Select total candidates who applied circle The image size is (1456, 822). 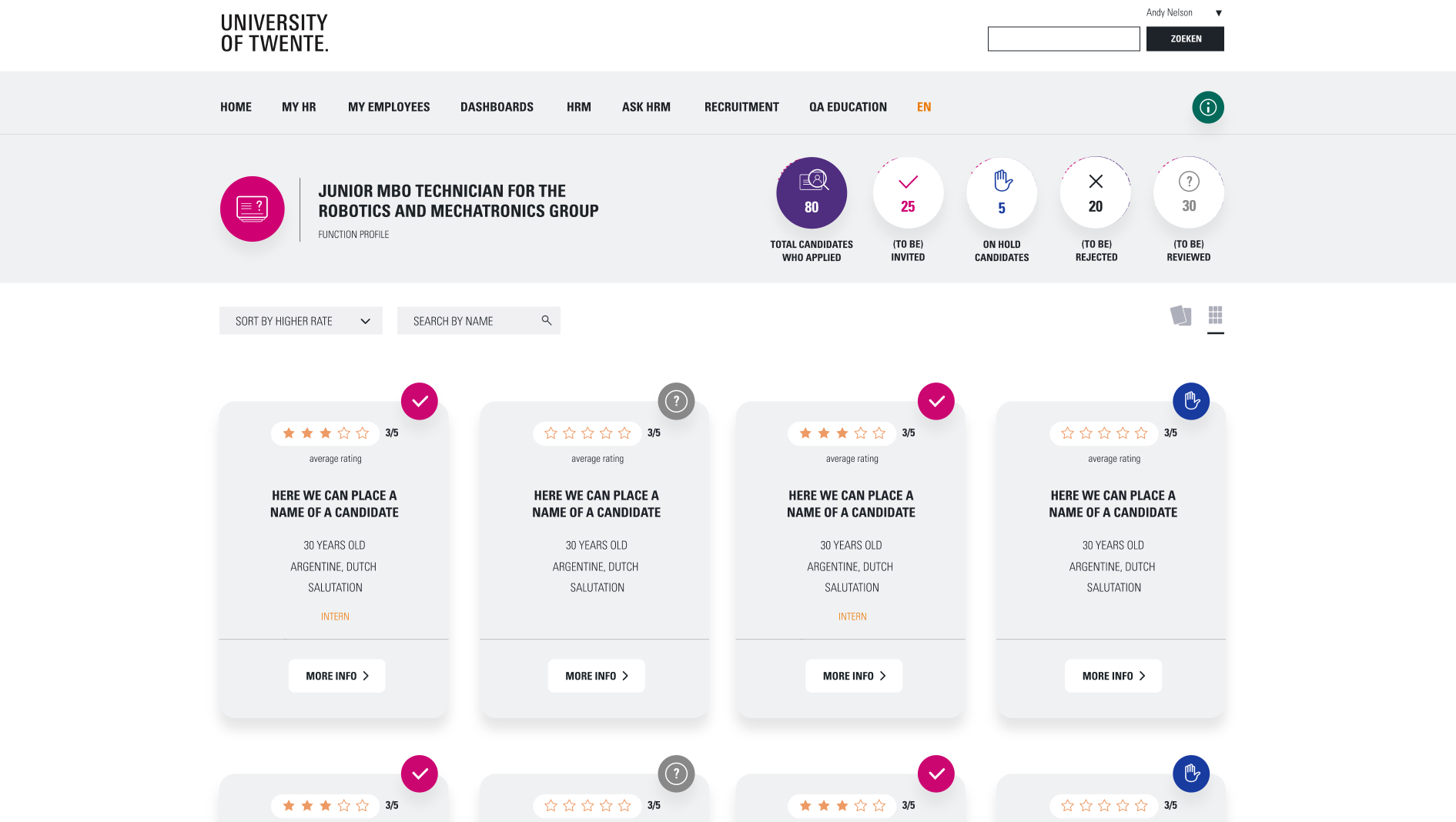pos(811,193)
